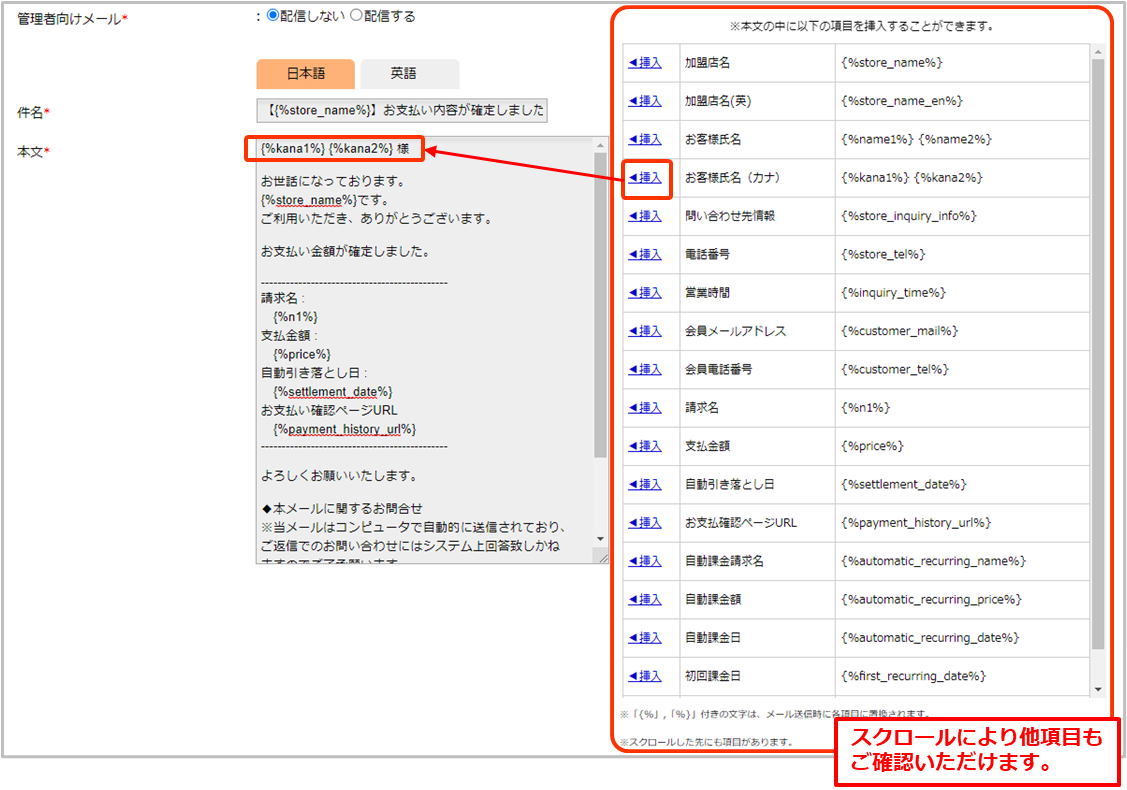Click the variable list scrollbar up arrow

(1098, 51)
